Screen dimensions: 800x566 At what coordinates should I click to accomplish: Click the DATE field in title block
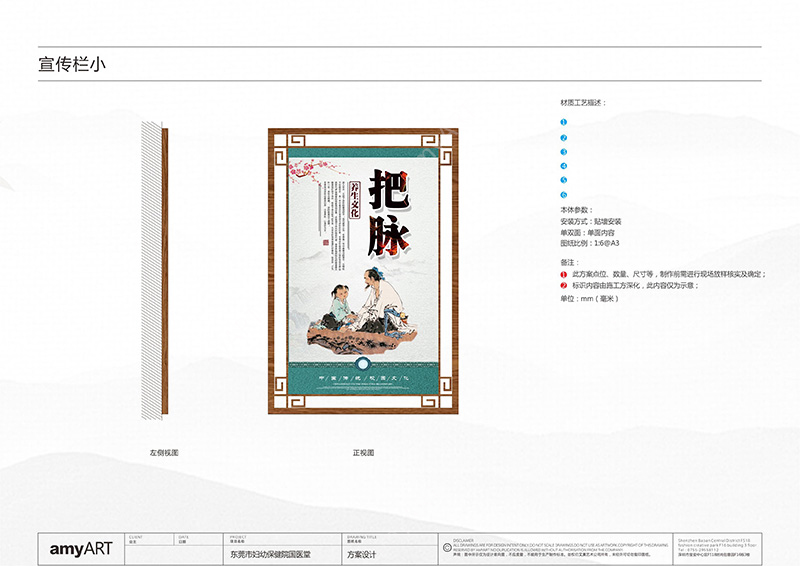pos(200,539)
